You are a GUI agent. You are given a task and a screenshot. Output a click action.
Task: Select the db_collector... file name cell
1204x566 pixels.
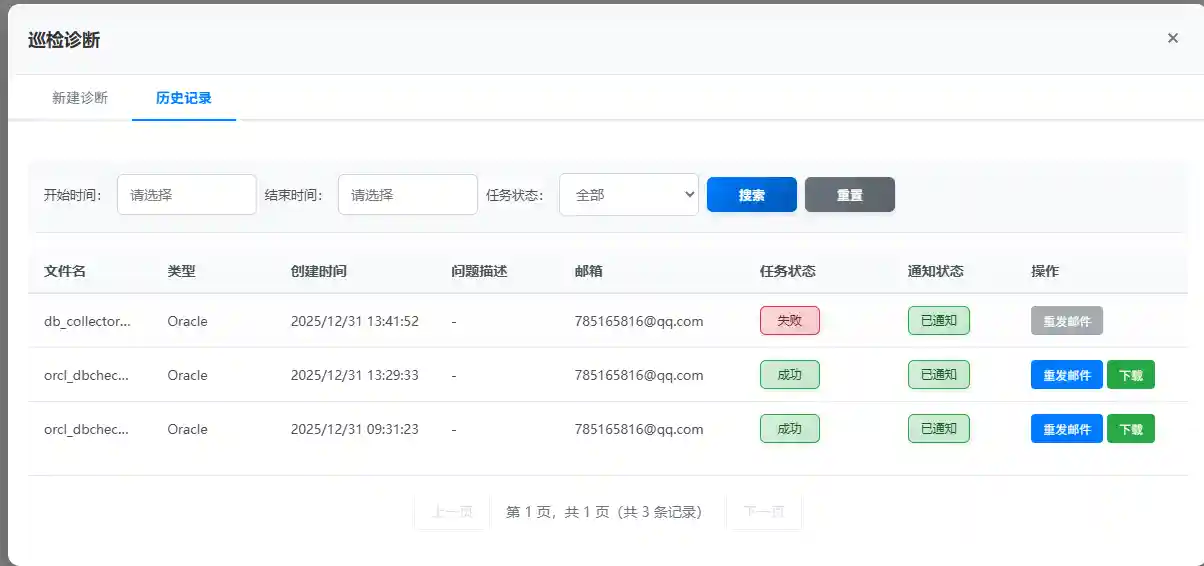88,321
